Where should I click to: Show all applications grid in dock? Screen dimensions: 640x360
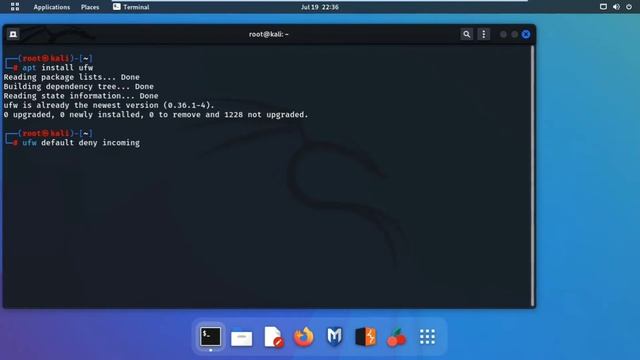click(427, 337)
